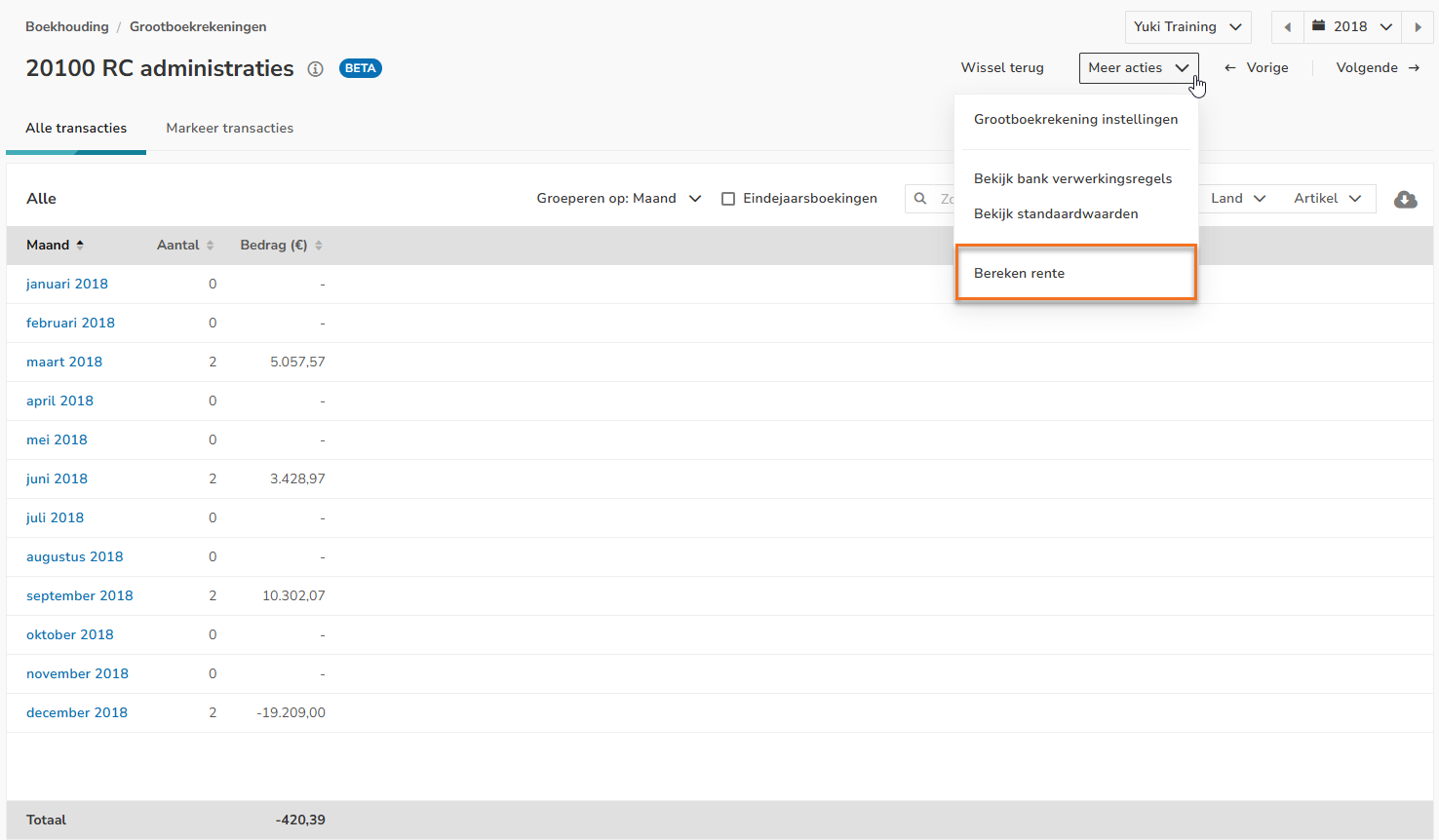
Task: Open mei 2018 row link
Action: click(x=57, y=439)
